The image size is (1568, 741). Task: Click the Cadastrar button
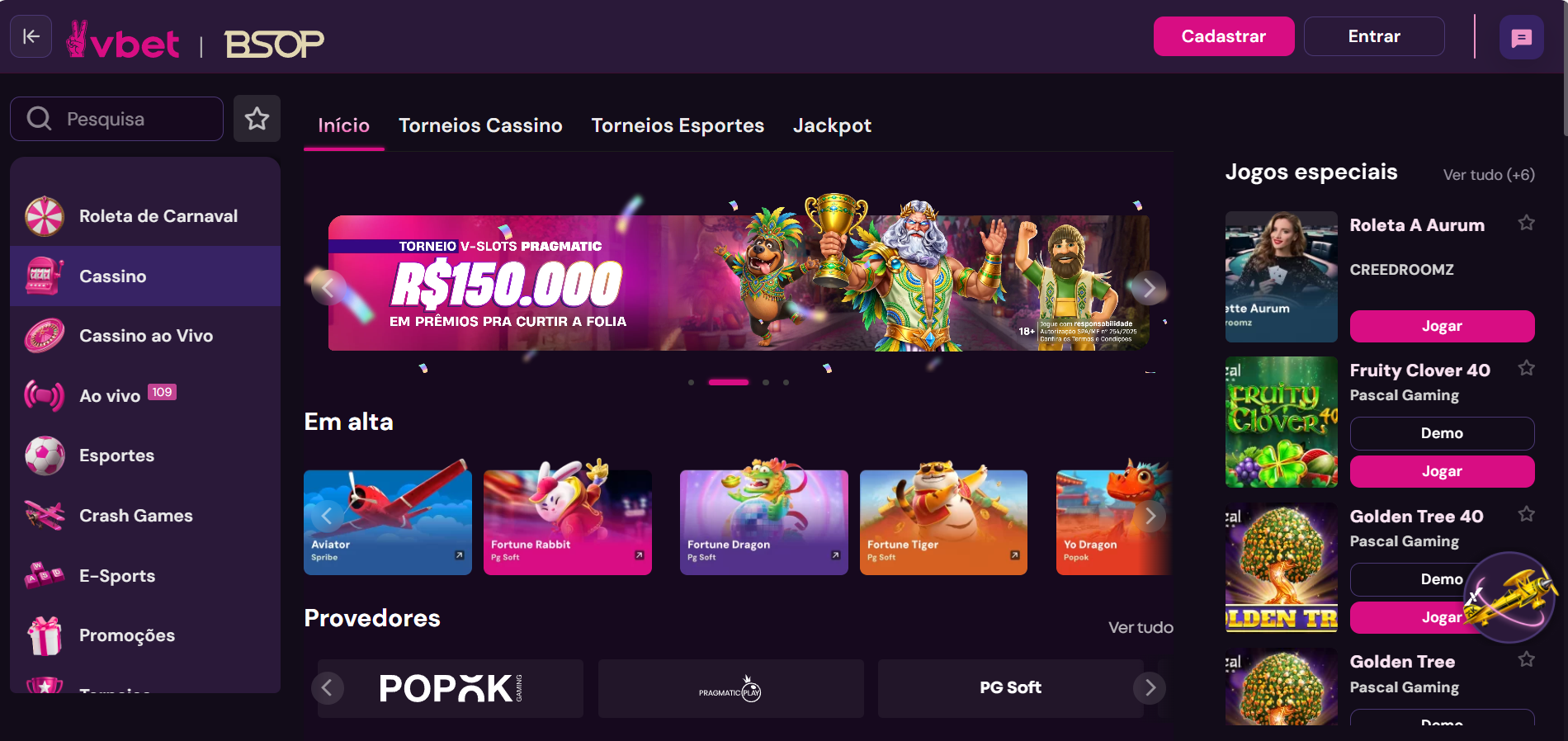pos(1224,36)
